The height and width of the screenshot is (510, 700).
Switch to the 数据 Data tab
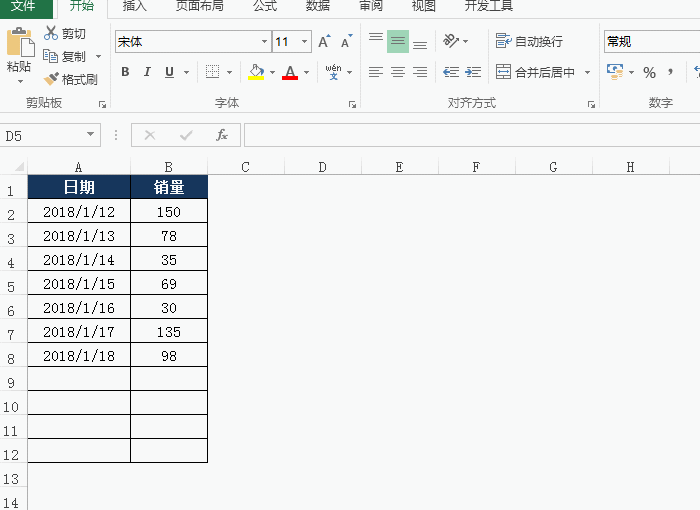coord(318,6)
